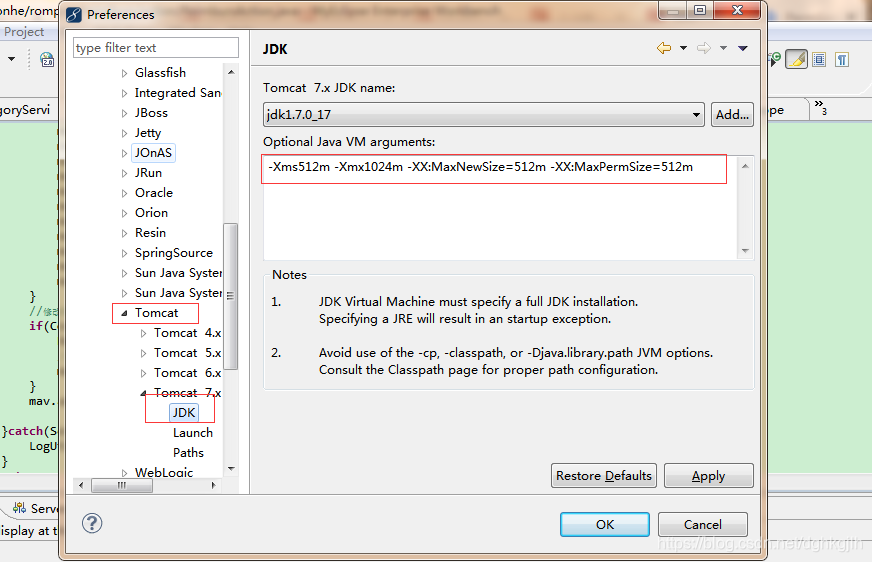Click the pilcrow show whitespace icon
872x562 pixels.
pyautogui.click(x=842, y=59)
